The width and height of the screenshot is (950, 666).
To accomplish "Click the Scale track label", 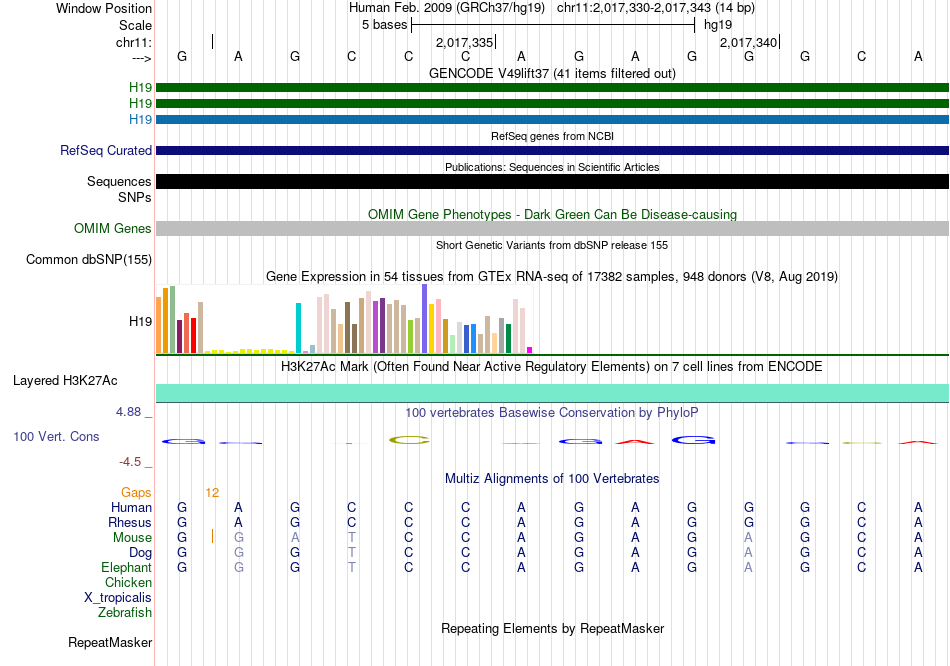I will coord(135,25).
